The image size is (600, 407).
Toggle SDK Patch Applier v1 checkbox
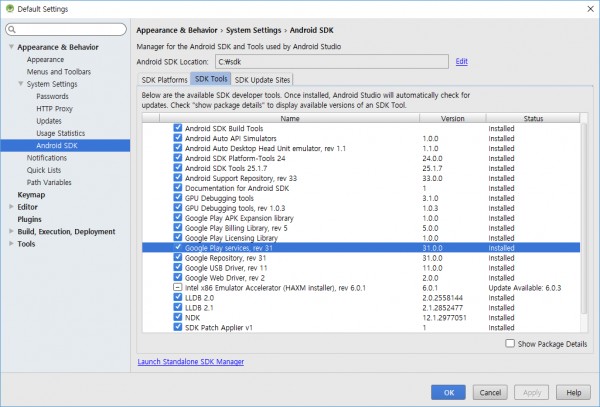178,327
